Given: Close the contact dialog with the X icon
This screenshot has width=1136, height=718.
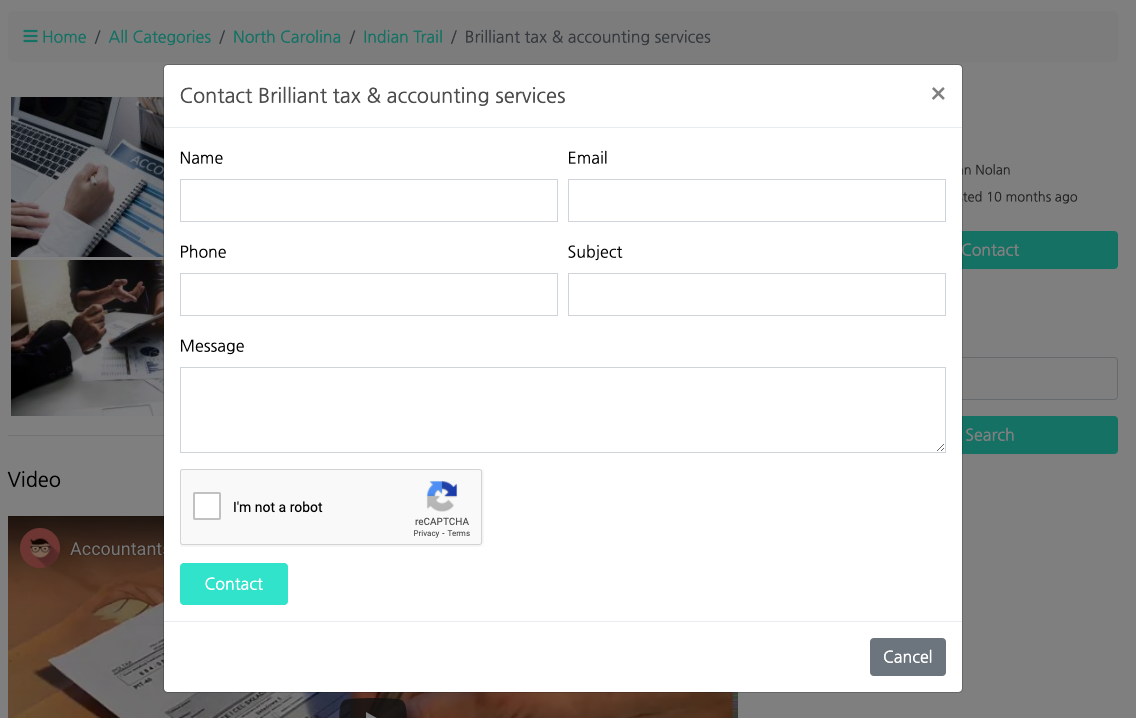Looking at the screenshot, I should (938, 94).
